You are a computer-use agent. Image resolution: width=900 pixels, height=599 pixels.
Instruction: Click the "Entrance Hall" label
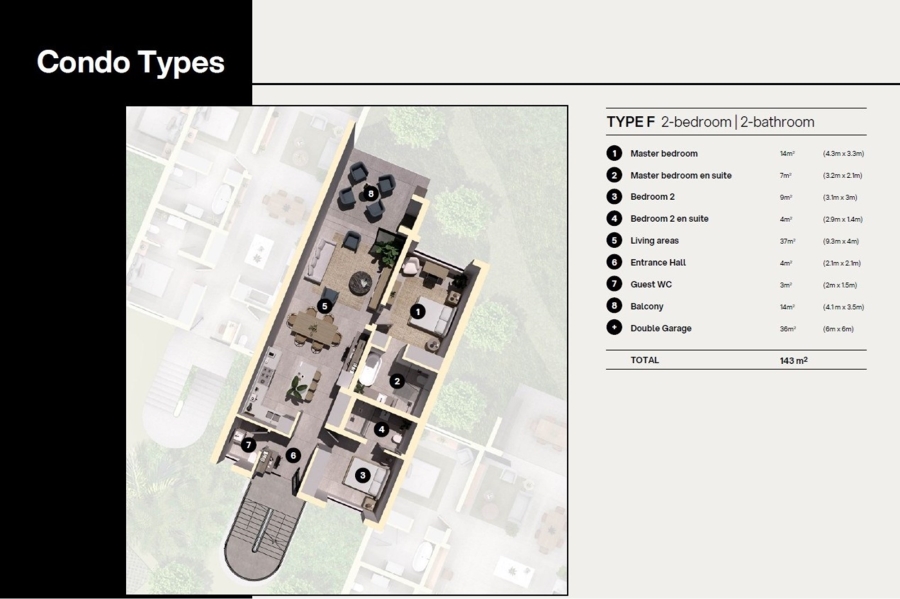658,262
